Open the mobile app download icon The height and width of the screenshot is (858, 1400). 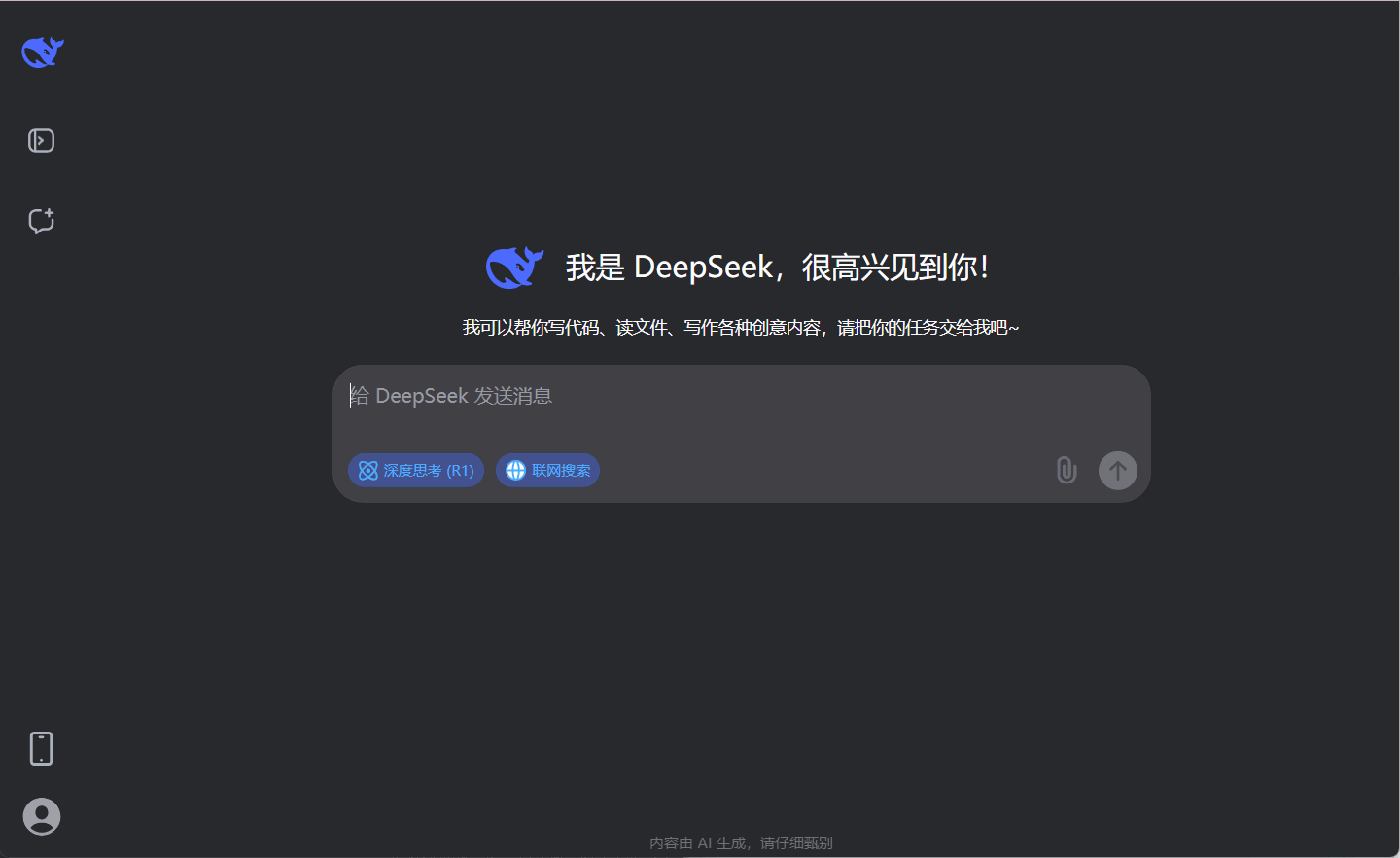click(41, 748)
